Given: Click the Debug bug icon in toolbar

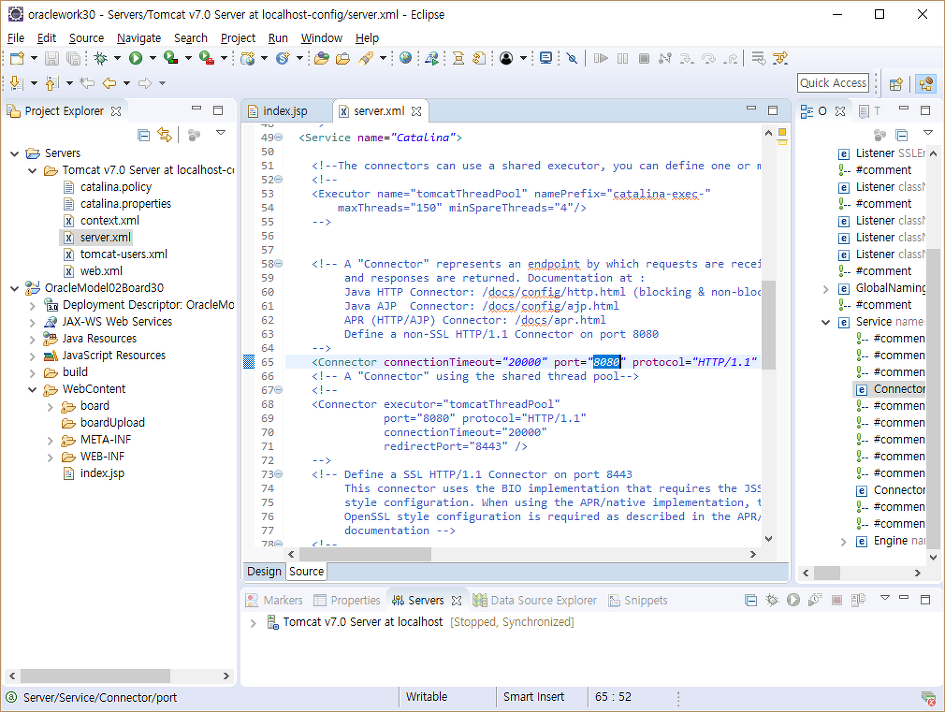Looking at the screenshot, I should pyautogui.click(x=101, y=58).
